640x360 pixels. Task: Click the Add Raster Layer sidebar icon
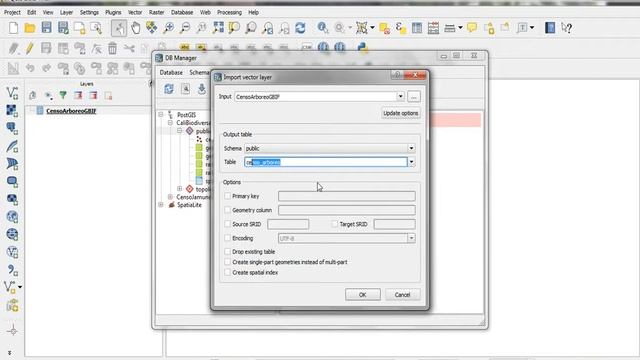pyautogui.click(x=12, y=111)
